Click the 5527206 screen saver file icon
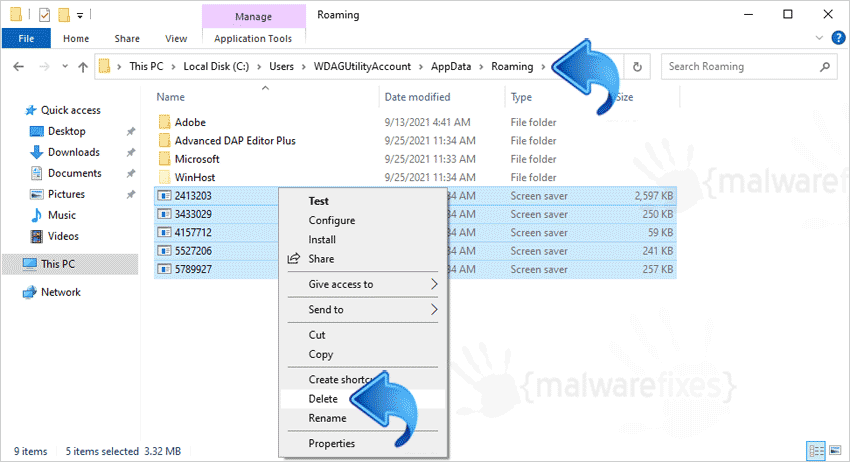The height and width of the screenshot is (462, 850). click(x=164, y=251)
